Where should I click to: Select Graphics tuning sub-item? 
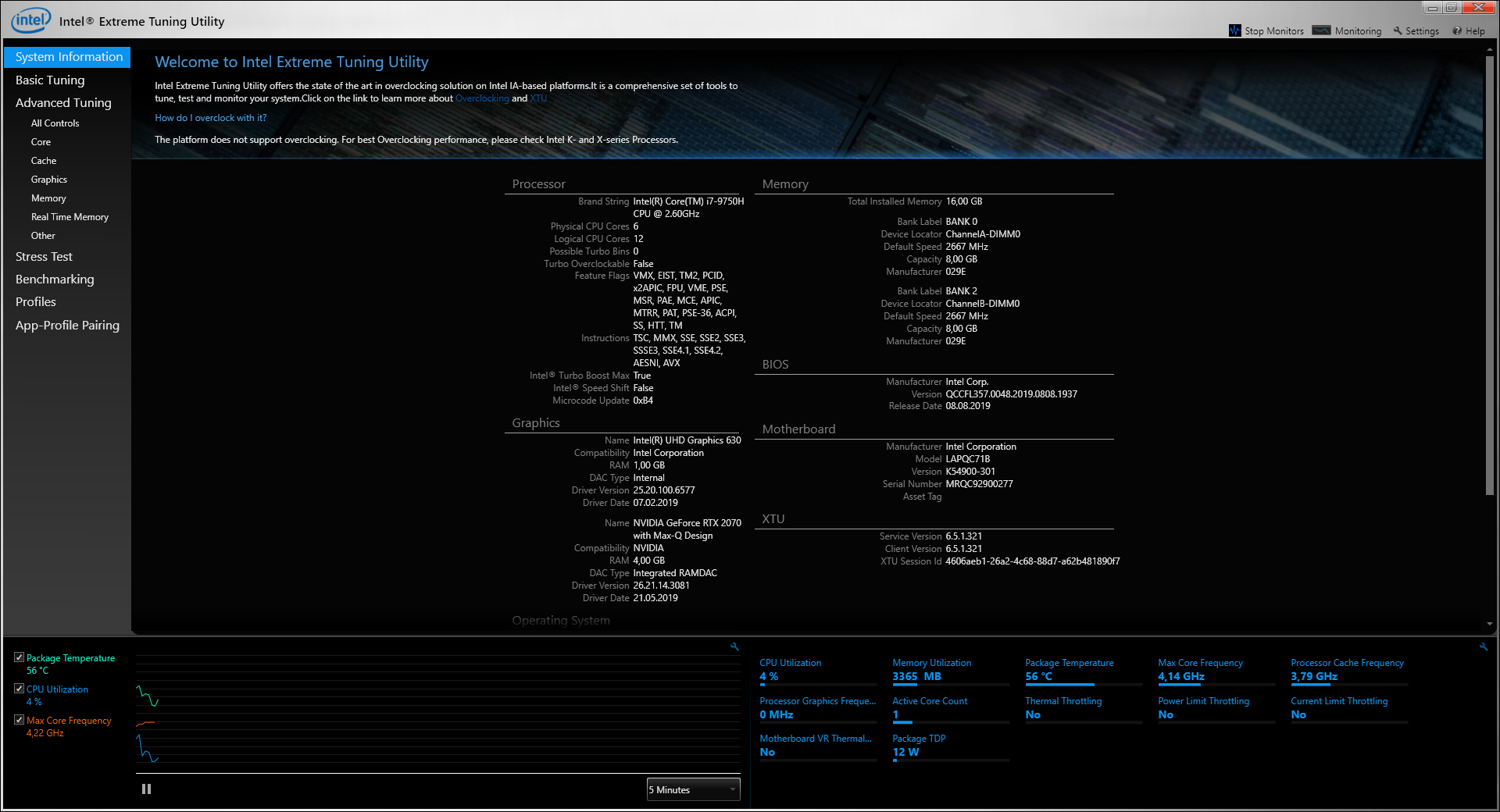click(49, 180)
